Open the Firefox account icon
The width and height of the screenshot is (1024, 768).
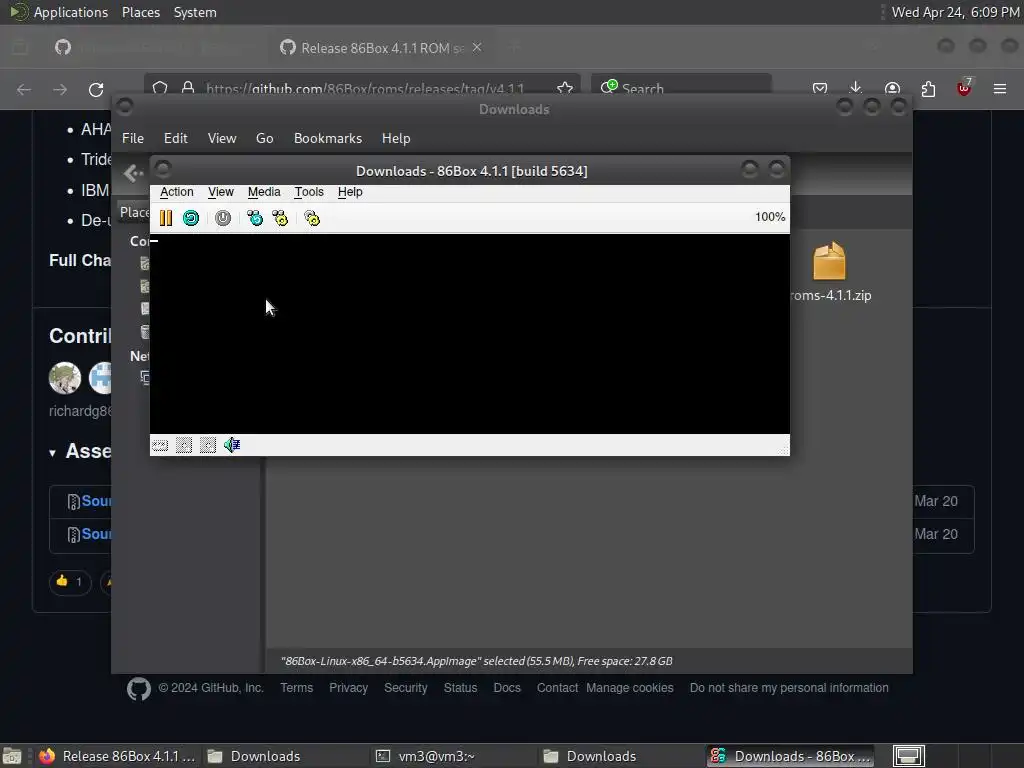point(892,89)
